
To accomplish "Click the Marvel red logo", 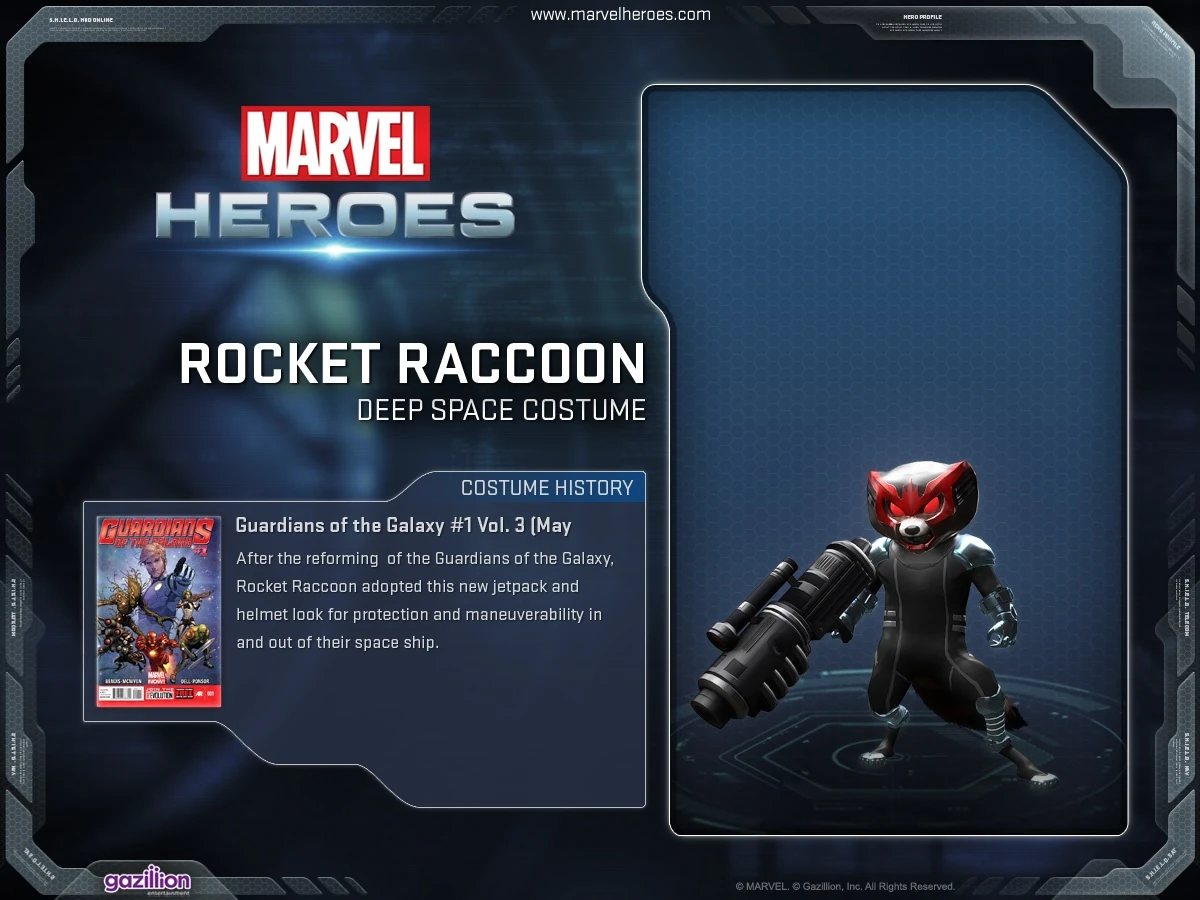I will click(335, 144).
